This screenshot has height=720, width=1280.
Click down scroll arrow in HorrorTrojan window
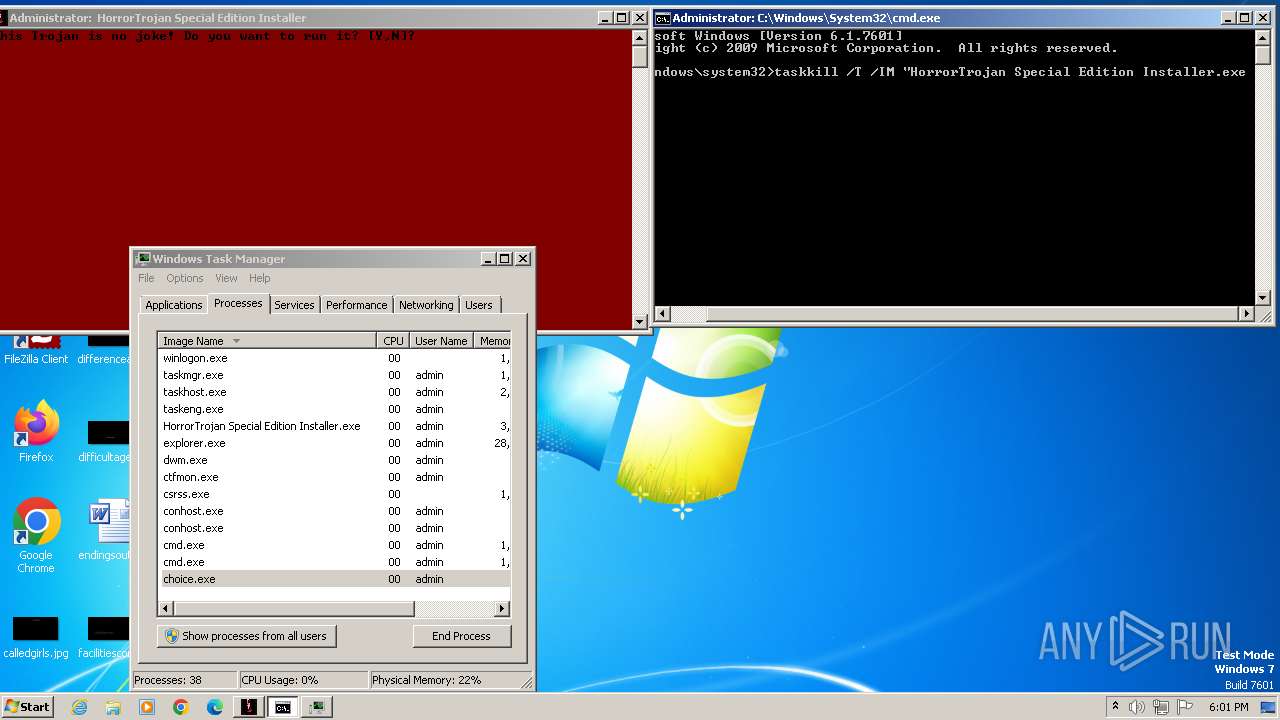coord(640,322)
